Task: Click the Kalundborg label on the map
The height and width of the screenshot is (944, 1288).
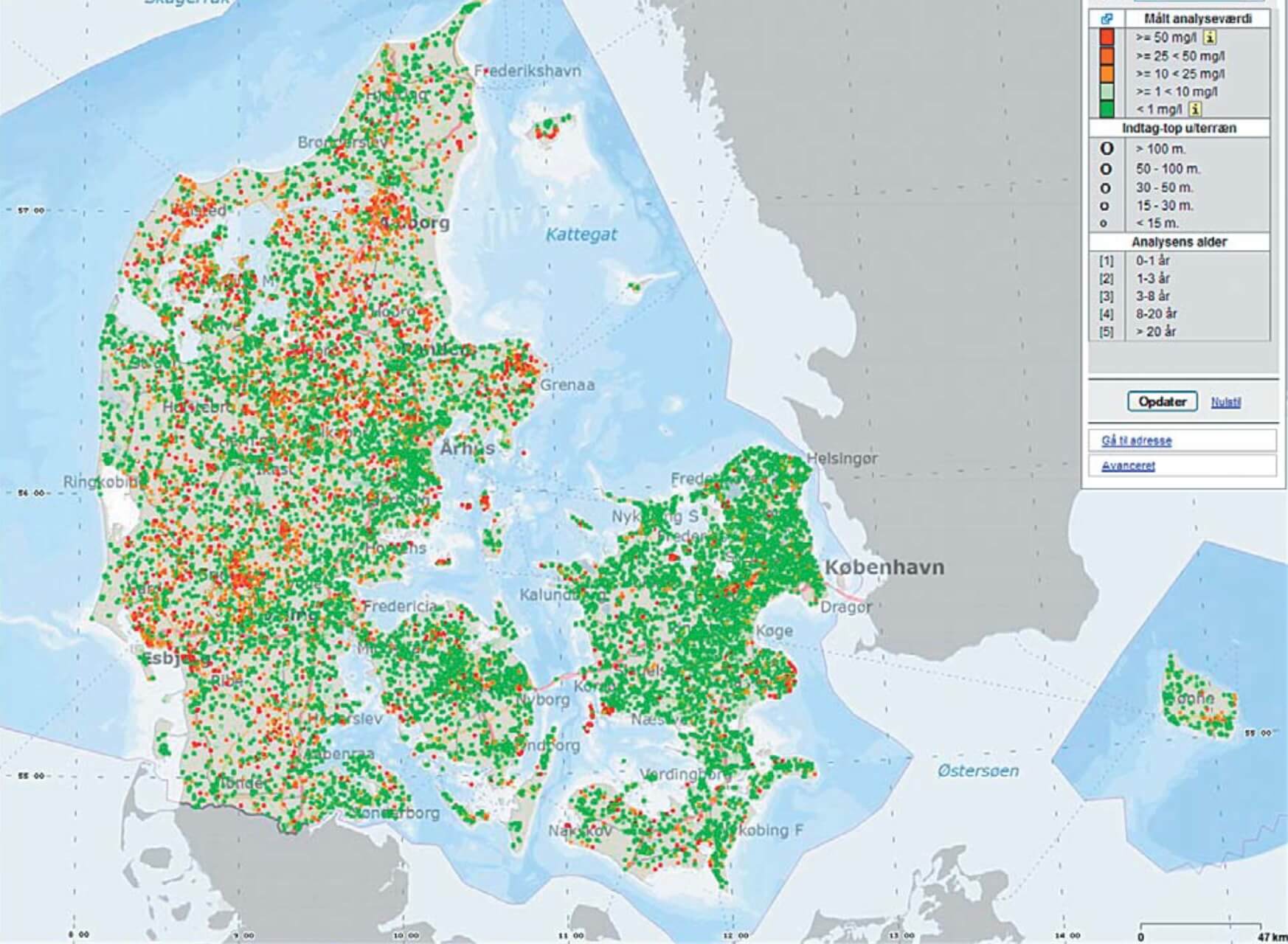Action: pos(564,594)
